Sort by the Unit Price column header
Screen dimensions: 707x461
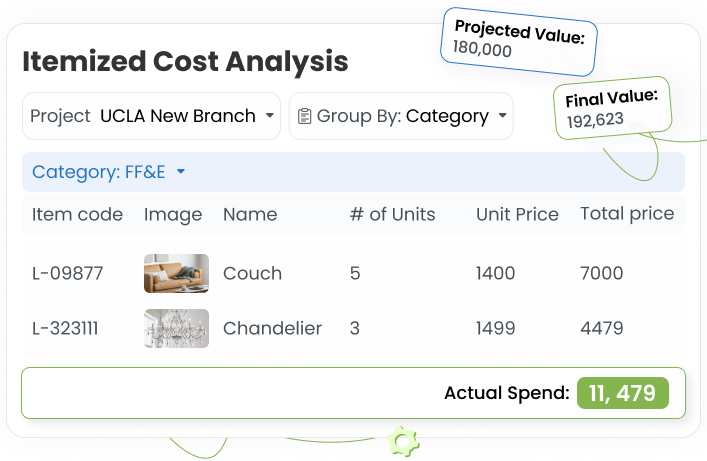coord(517,214)
